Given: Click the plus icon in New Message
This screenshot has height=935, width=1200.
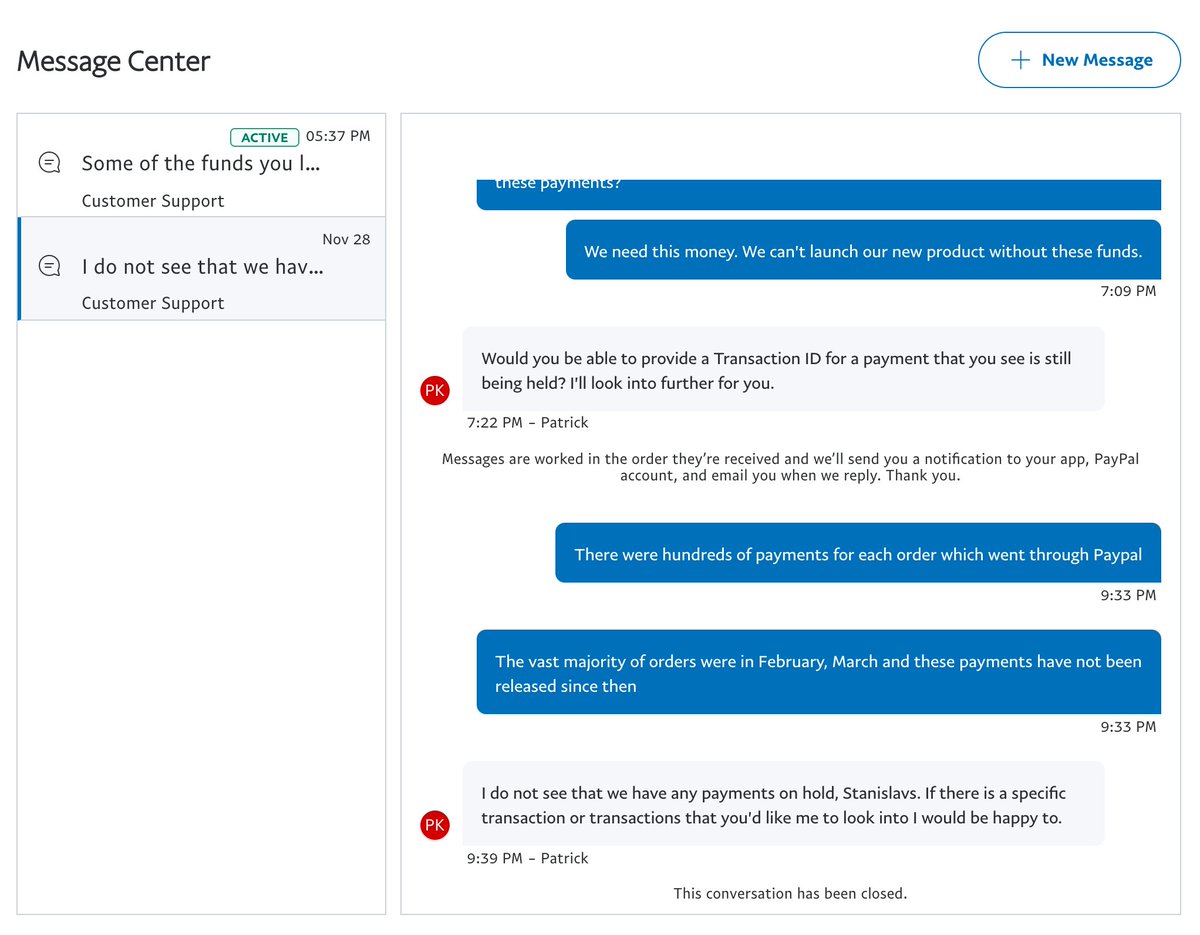Looking at the screenshot, I should coord(1020,60).
